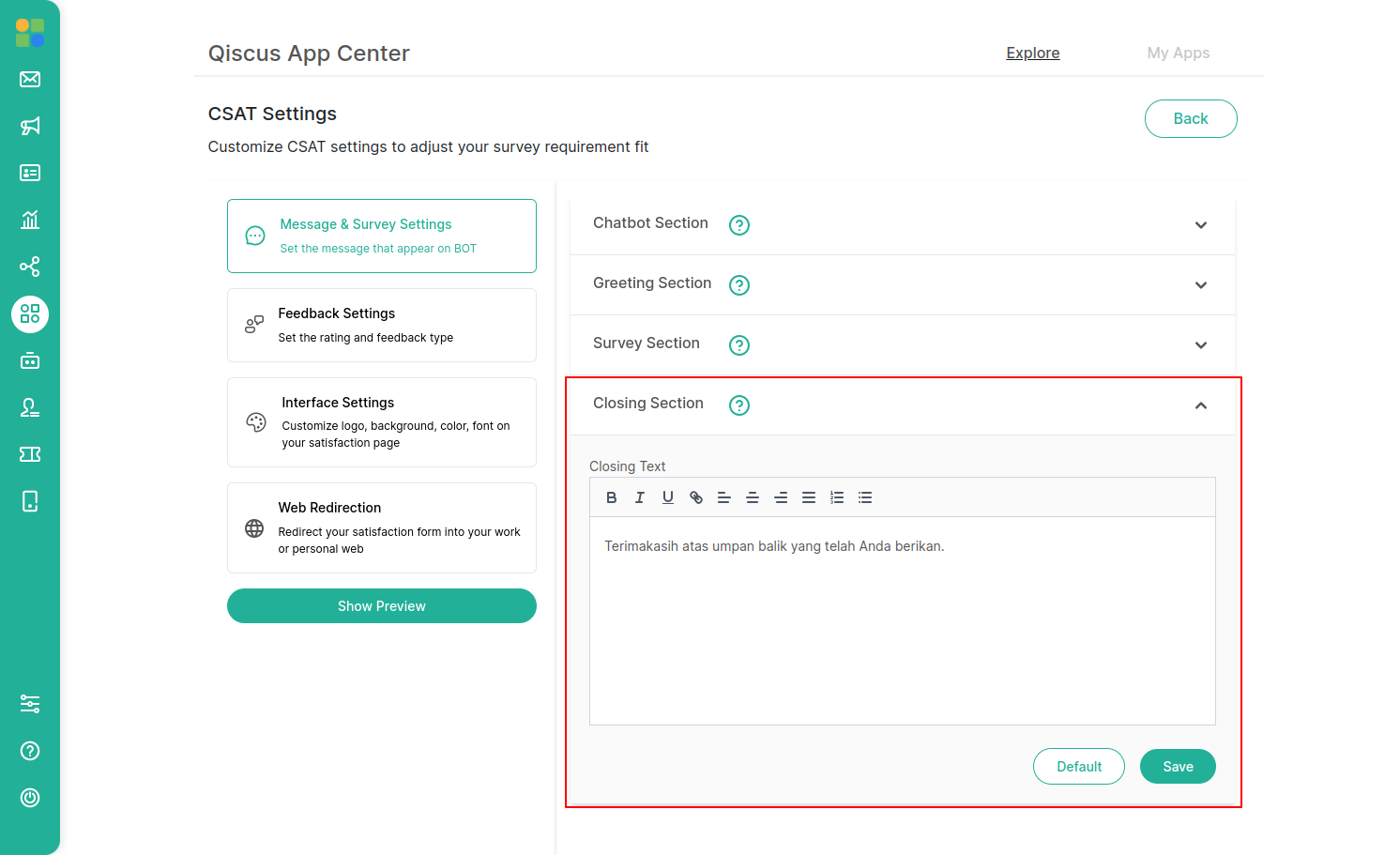Image resolution: width=1400 pixels, height=855 pixels.
Task: Click the Bold formatting icon
Action: (x=612, y=497)
